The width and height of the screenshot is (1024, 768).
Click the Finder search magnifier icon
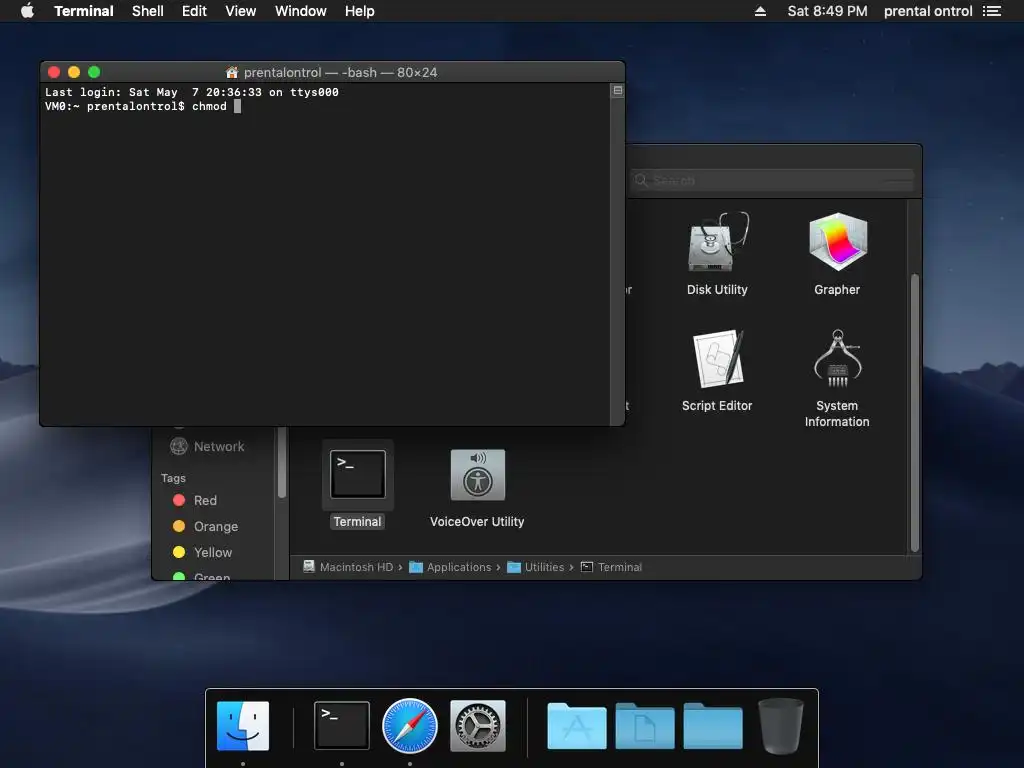click(x=641, y=180)
